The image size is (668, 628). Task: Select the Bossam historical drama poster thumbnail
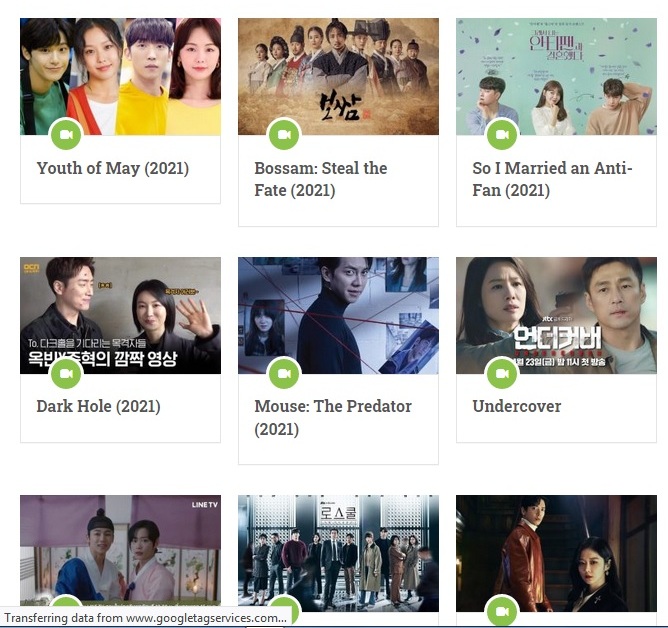tap(338, 77)
